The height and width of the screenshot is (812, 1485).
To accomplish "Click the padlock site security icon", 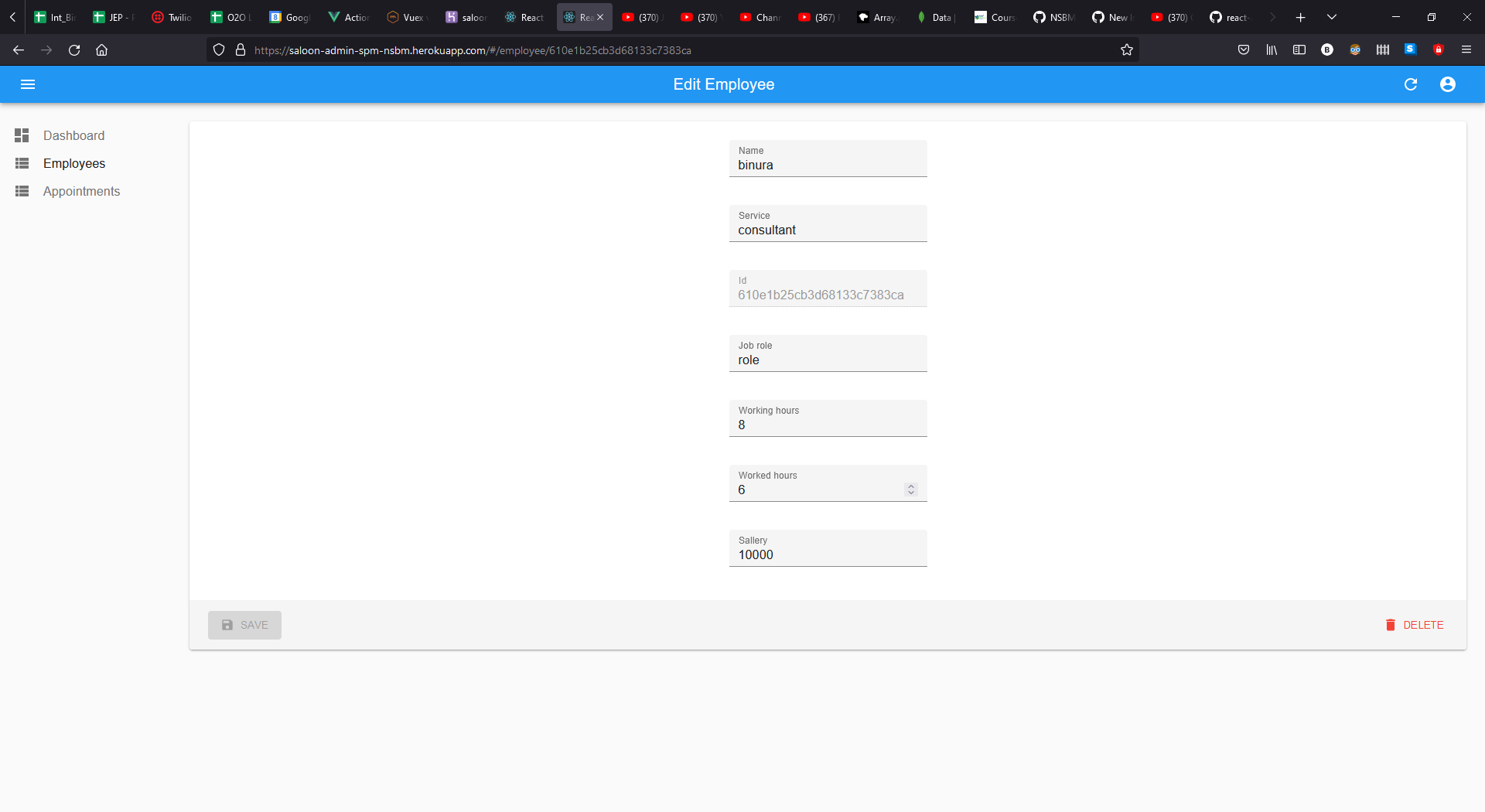I will (241, 49).
